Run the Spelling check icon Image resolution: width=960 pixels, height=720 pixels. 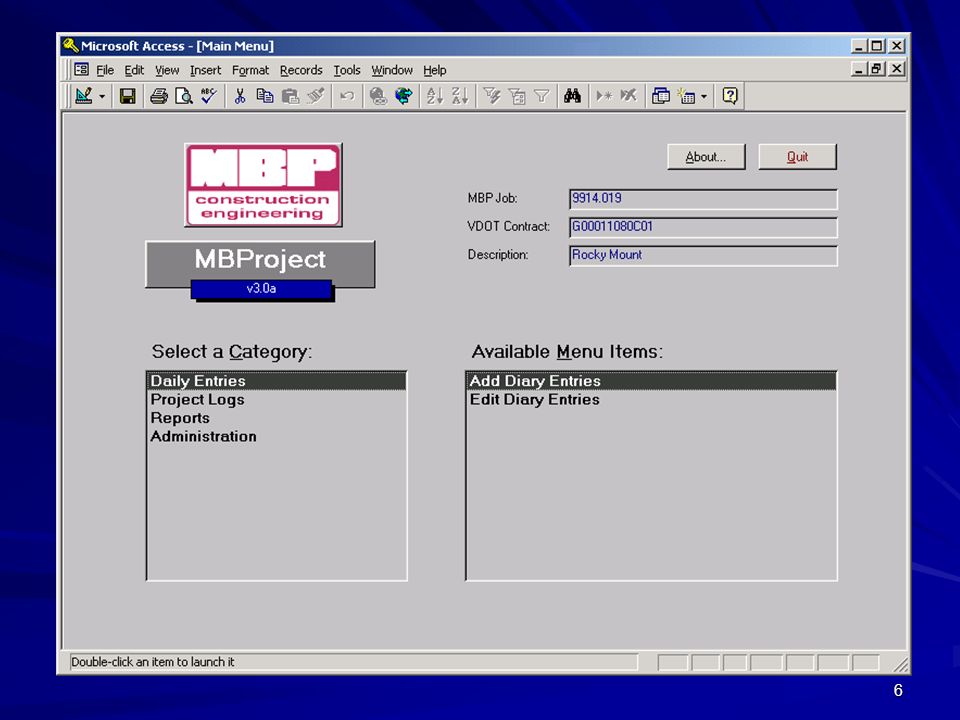point(208,96)
